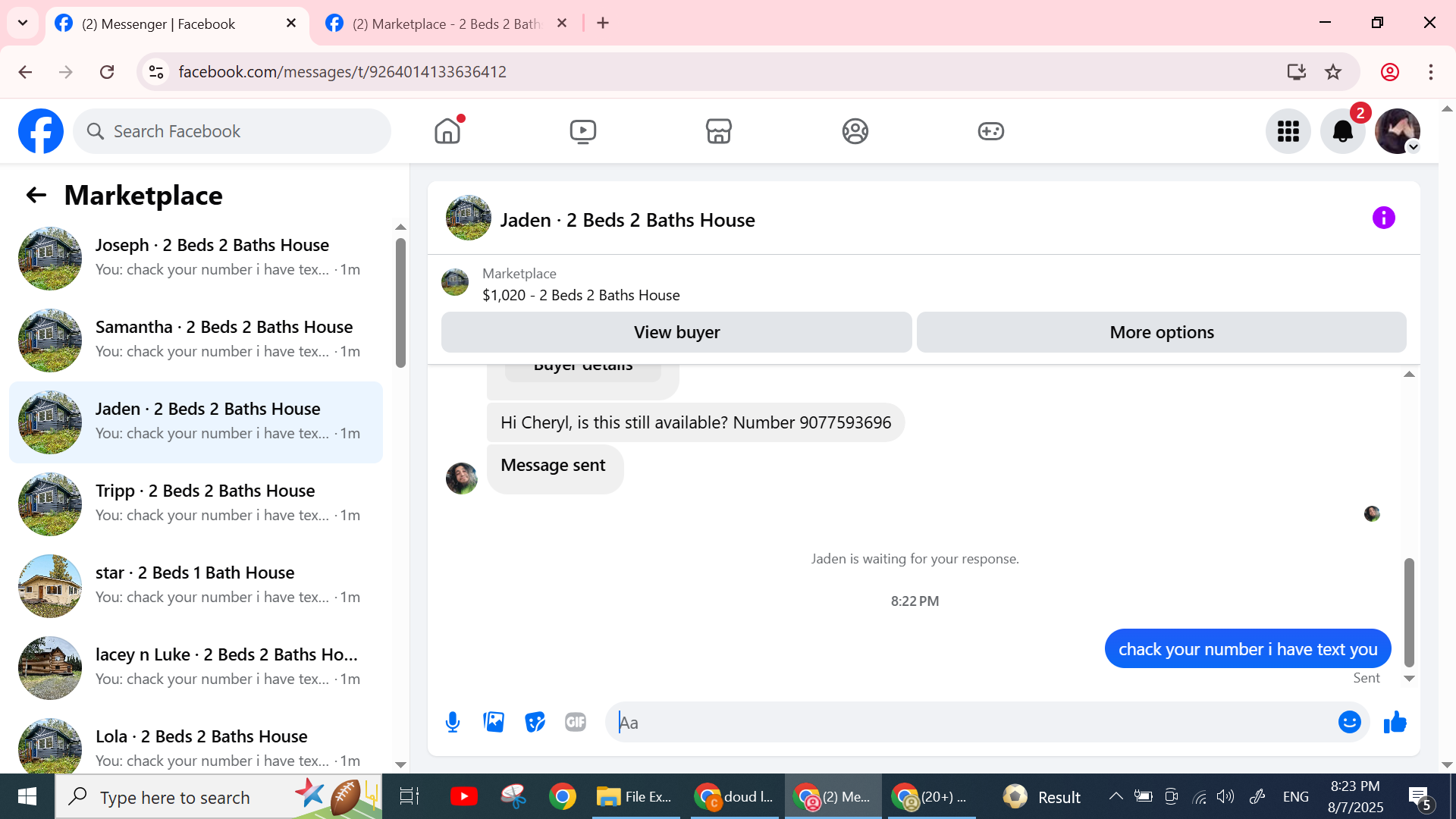Viewport: 1456px width, 819px height.
Task: Click the address bar URL
Action: tap(342, 72)
